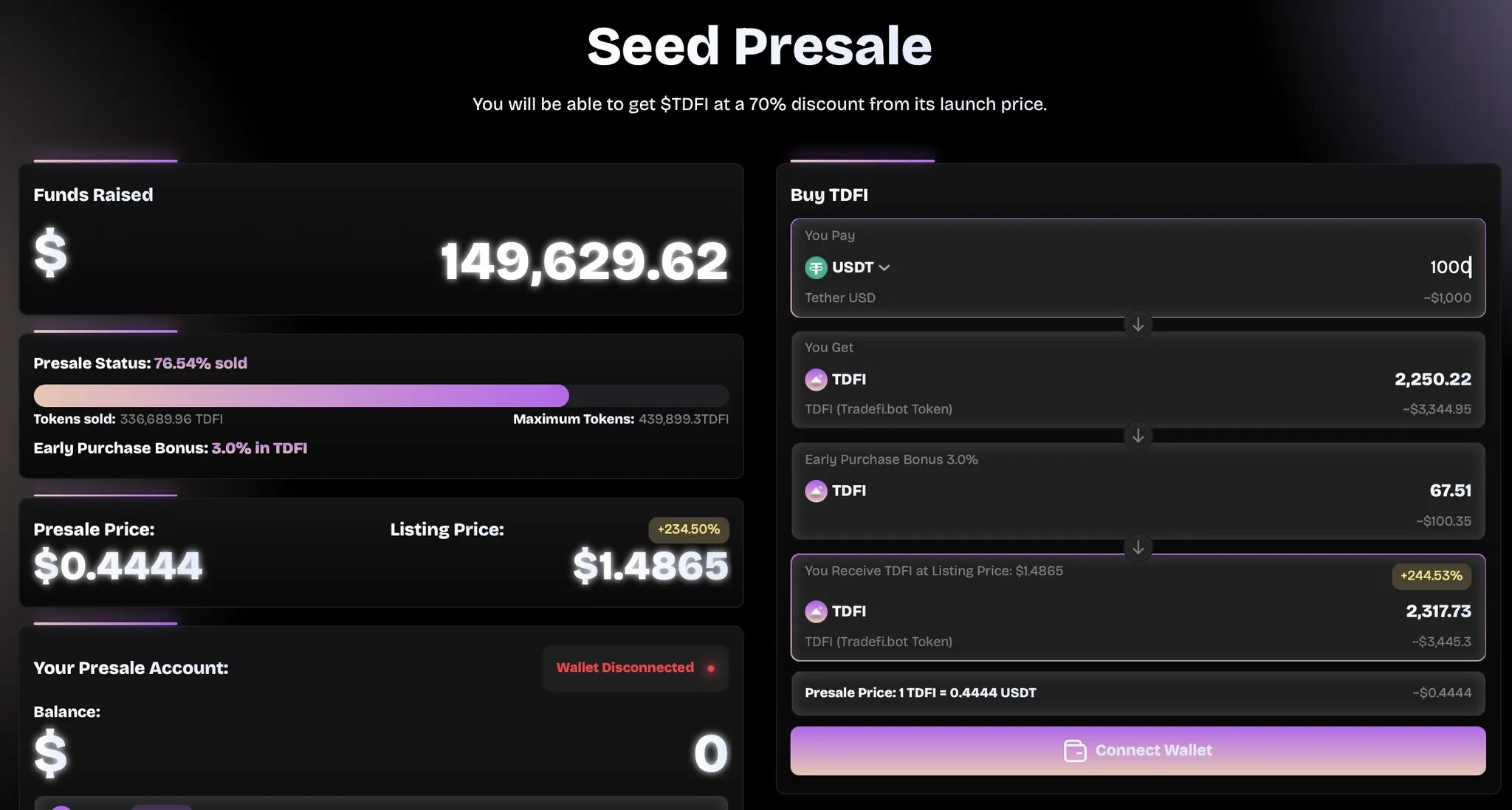This screenshot has height=810, width=1512.
Task: Click the TDFI icon in the You Receive card
Action: tap(816, 611)
